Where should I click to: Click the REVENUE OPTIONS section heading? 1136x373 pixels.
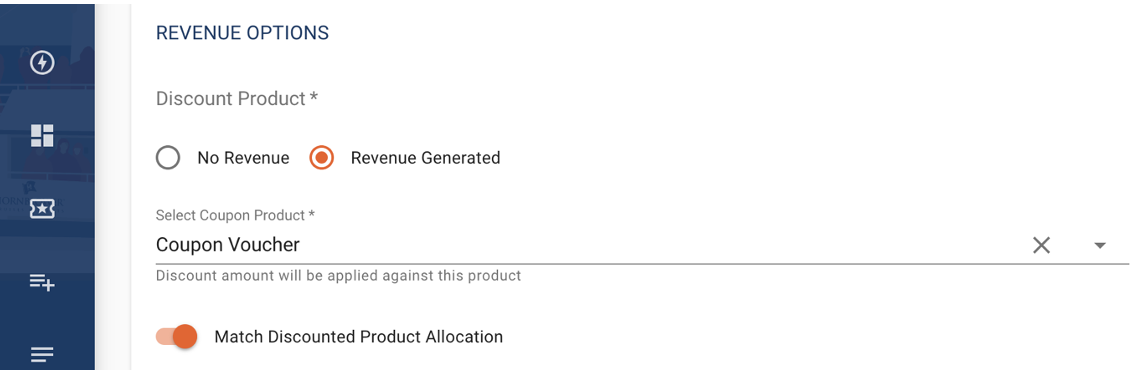tap(243, 33)
